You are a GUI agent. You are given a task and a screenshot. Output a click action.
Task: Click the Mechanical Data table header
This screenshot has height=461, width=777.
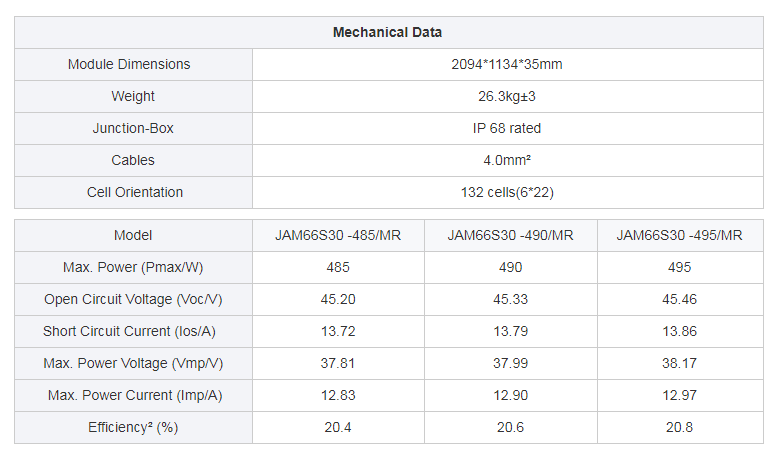click(388, 33)
